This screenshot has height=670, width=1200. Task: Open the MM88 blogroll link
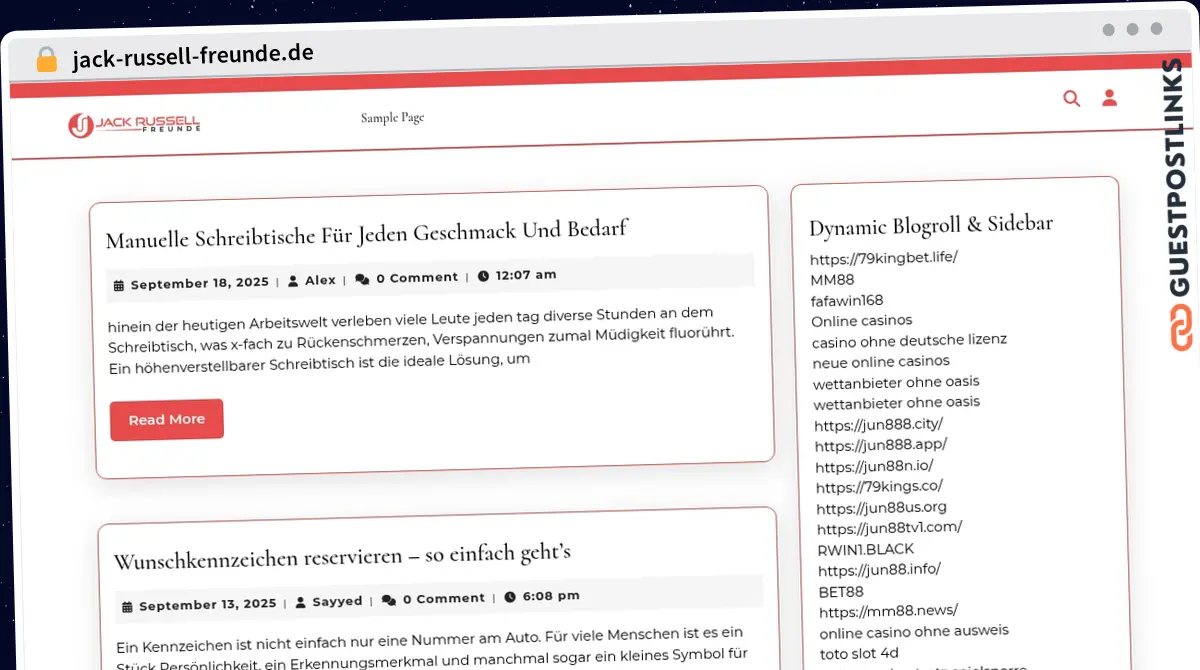coord(832,279)
